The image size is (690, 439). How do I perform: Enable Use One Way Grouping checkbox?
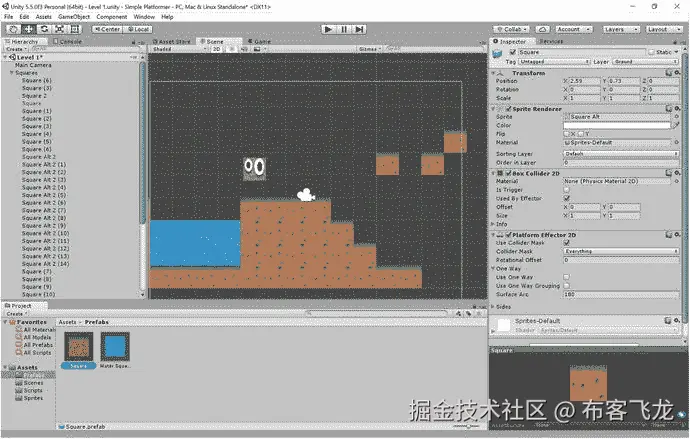click(566, 285)
